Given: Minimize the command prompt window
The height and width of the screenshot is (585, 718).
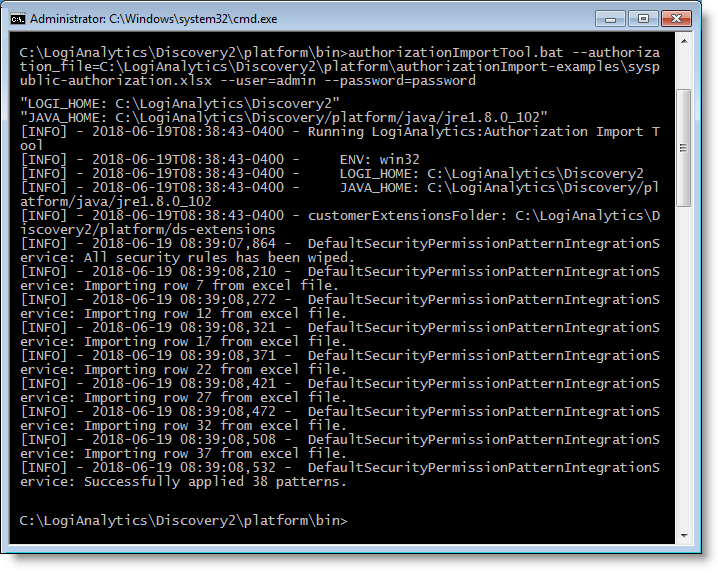Looking at the screenshot, I should 610,19.
